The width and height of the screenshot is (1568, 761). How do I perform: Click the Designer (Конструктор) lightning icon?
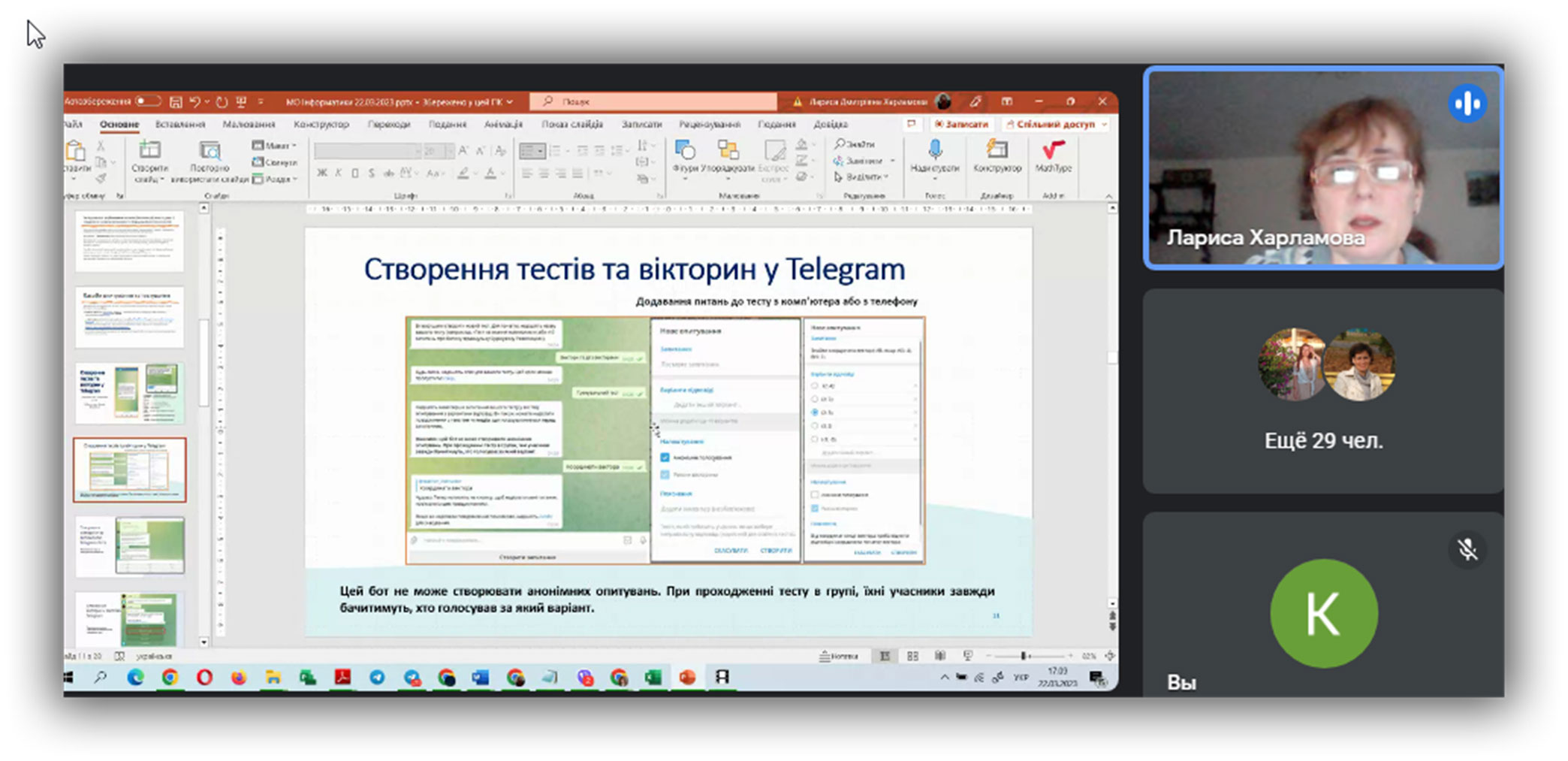pos(997,149)
